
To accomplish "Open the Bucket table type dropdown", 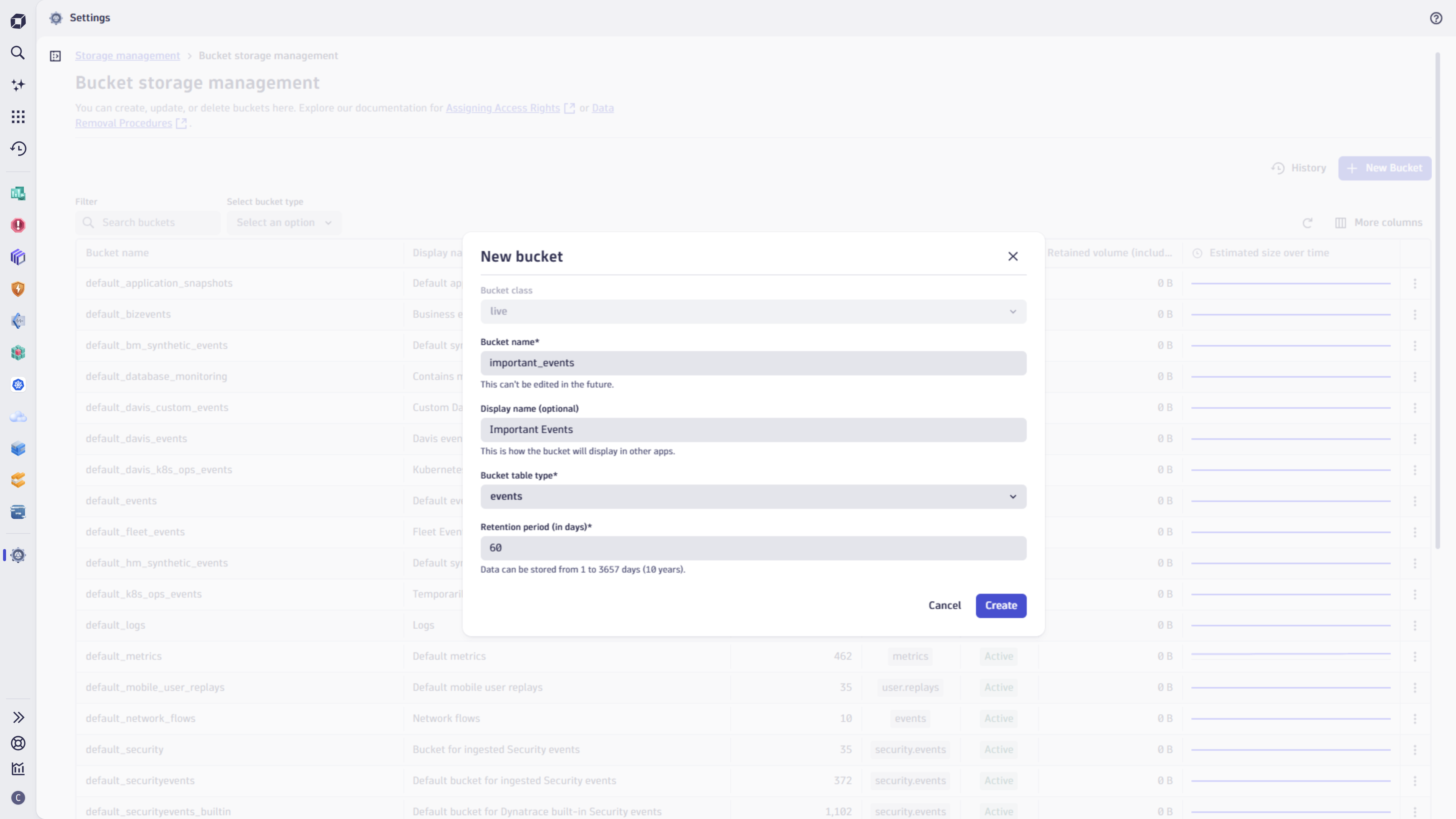I will [753, 496].
